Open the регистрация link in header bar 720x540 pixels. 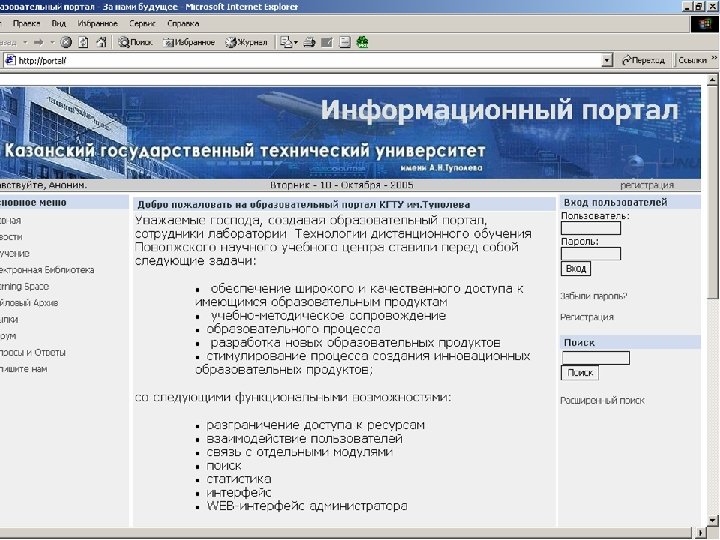[x=647, y=185]
